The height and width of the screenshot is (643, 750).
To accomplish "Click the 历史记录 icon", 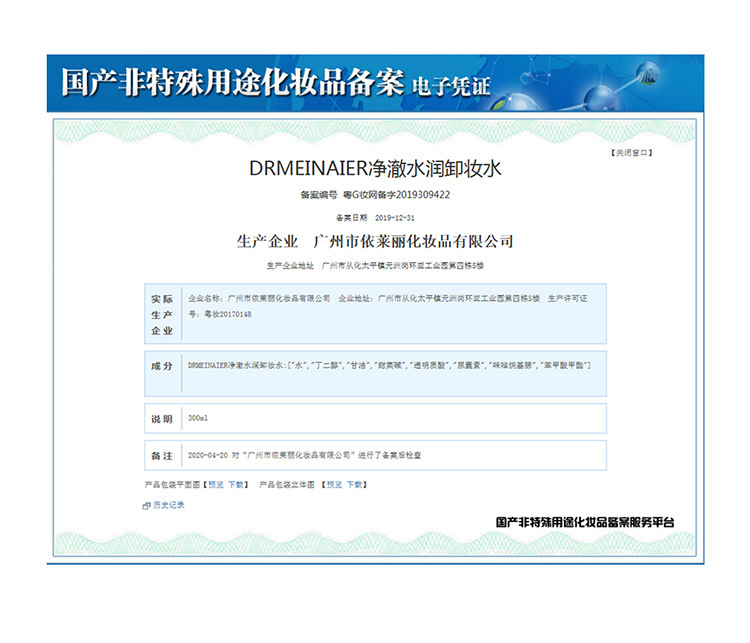I will [147, 506].
